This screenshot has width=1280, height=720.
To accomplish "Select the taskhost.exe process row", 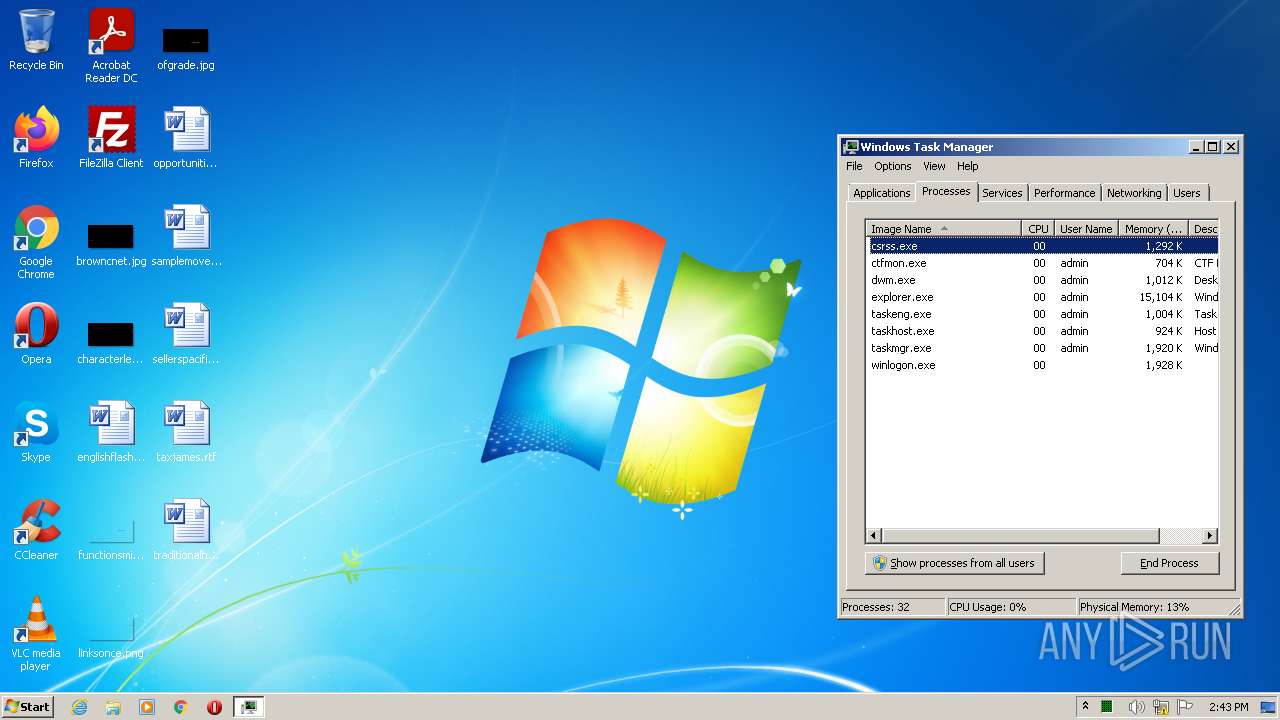I will (x=1042, y=331).
